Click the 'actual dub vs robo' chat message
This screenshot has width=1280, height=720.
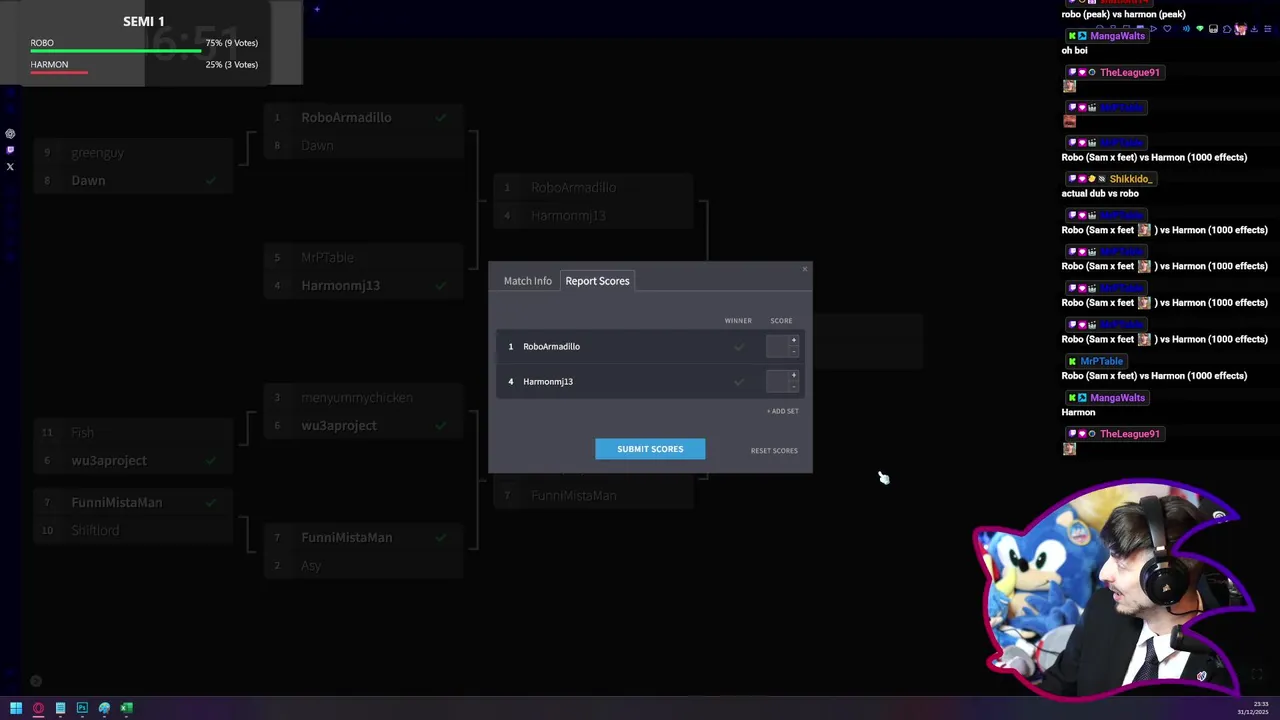click(x=1100, y=194)
